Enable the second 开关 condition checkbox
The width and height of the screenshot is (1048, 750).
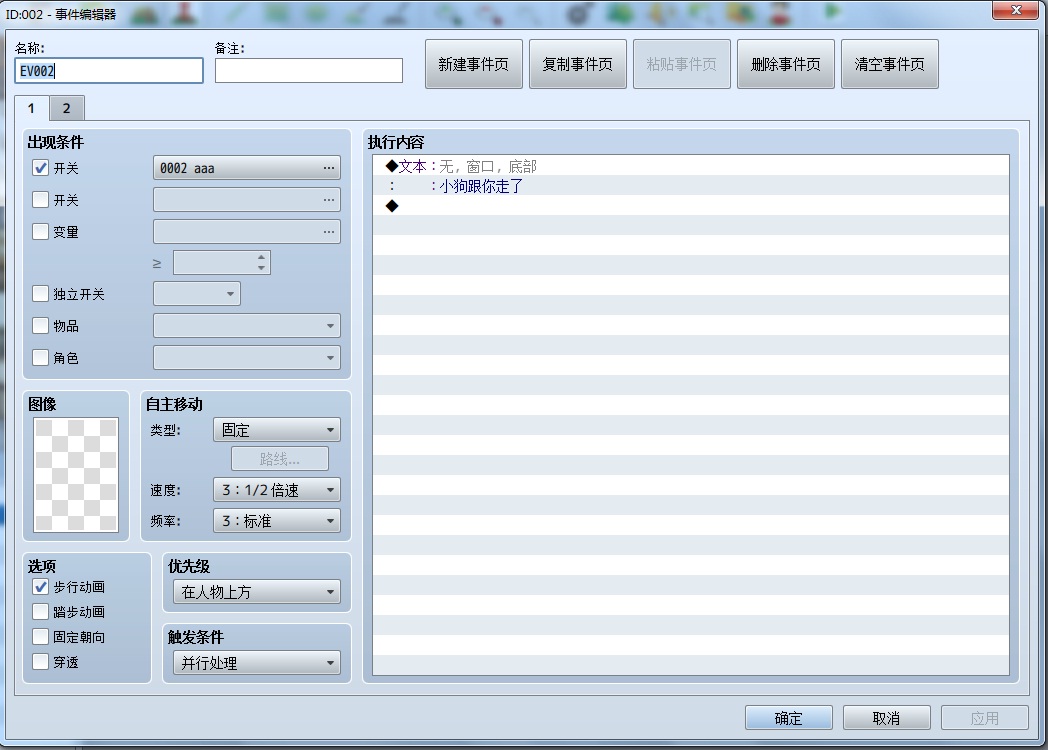point(41,200)
